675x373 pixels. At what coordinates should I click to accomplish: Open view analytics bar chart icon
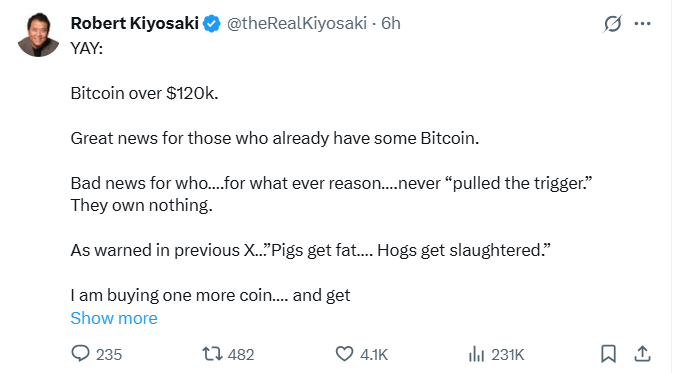click(476, 354)
